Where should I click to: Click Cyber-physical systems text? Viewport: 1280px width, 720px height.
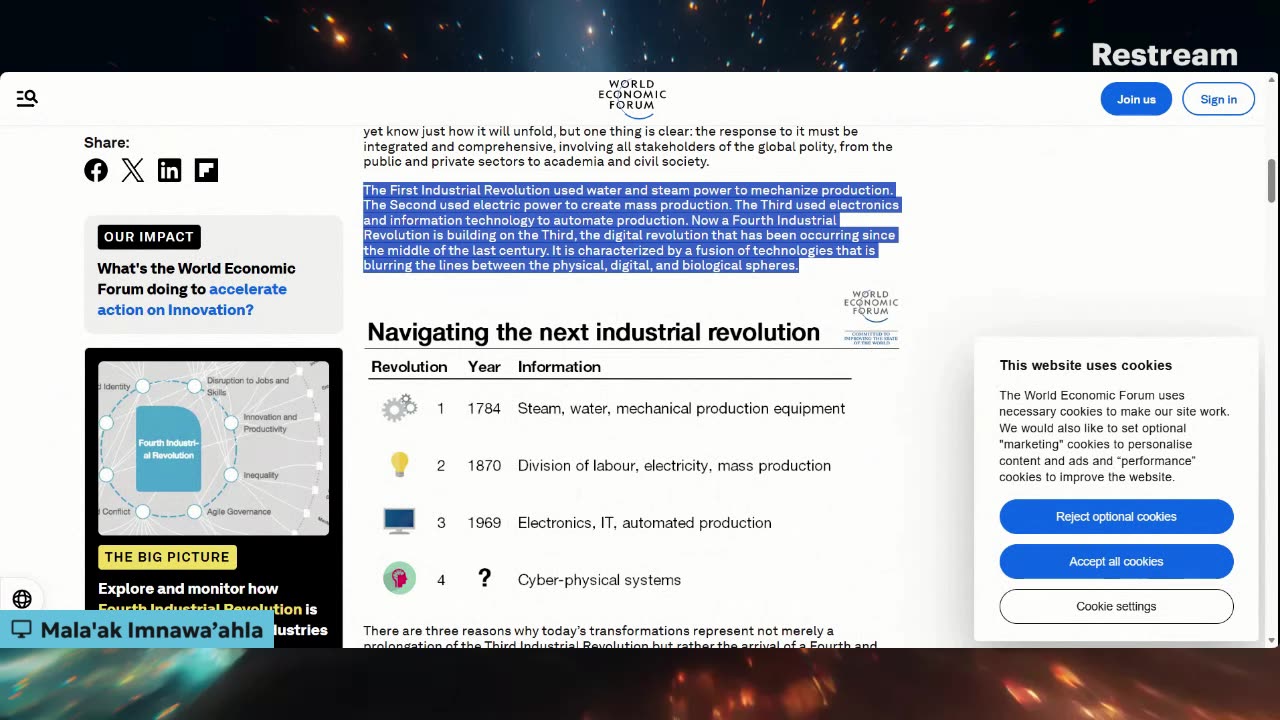[x=599, y=579]
